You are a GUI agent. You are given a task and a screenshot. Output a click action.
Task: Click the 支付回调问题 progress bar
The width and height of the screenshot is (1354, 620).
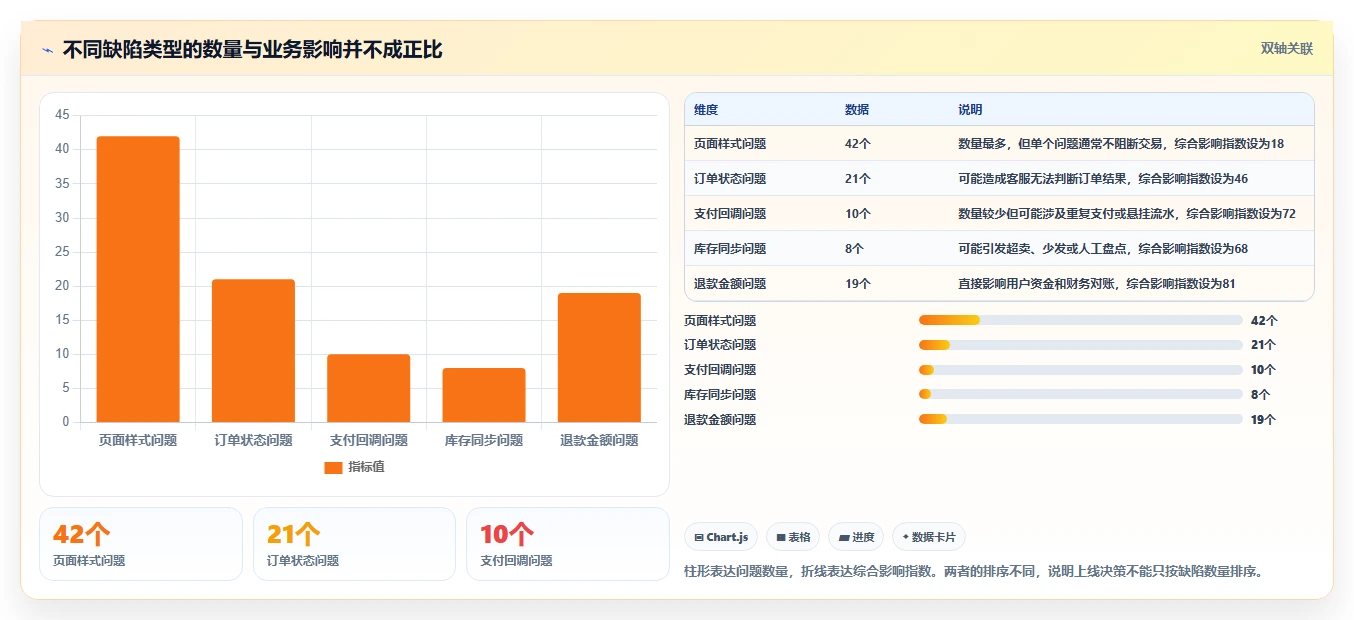1081,370
